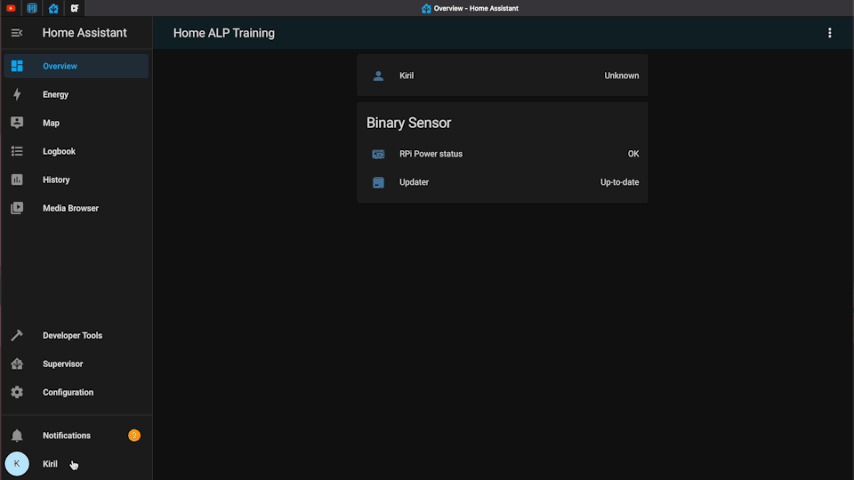This screenshot has height=480, width=854.
Task: Click the Updater entity icon
Action: [x=378, y=183]
